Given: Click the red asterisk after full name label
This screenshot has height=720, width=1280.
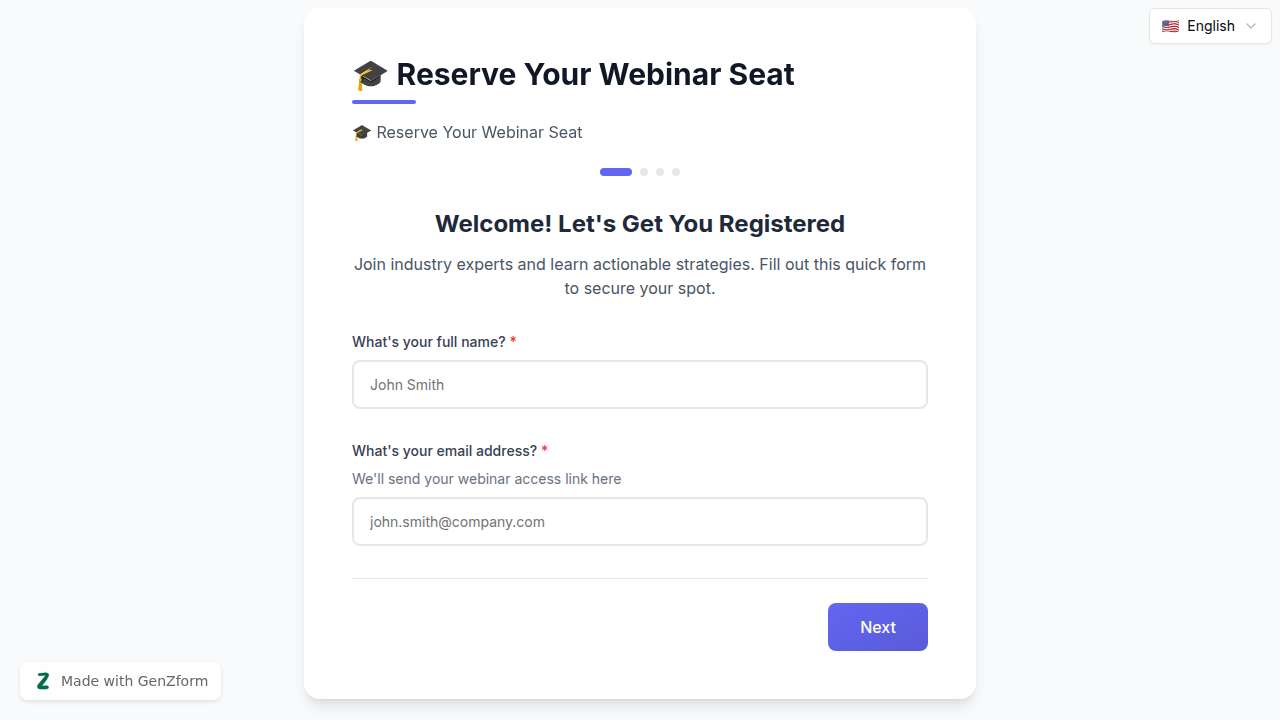Looking at the screenshot, I should [x=513, y=341].
